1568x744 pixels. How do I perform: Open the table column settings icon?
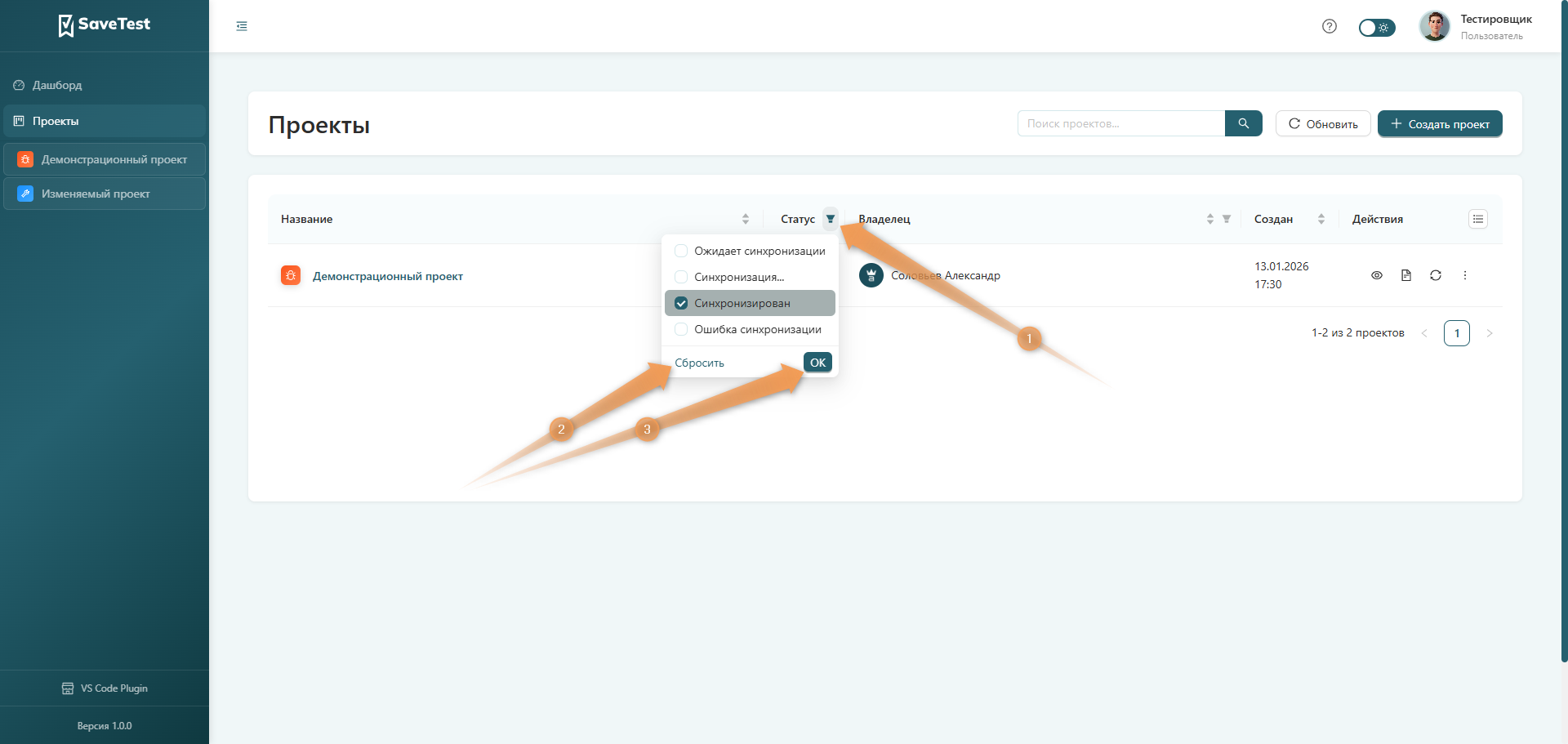(1478, 219)
